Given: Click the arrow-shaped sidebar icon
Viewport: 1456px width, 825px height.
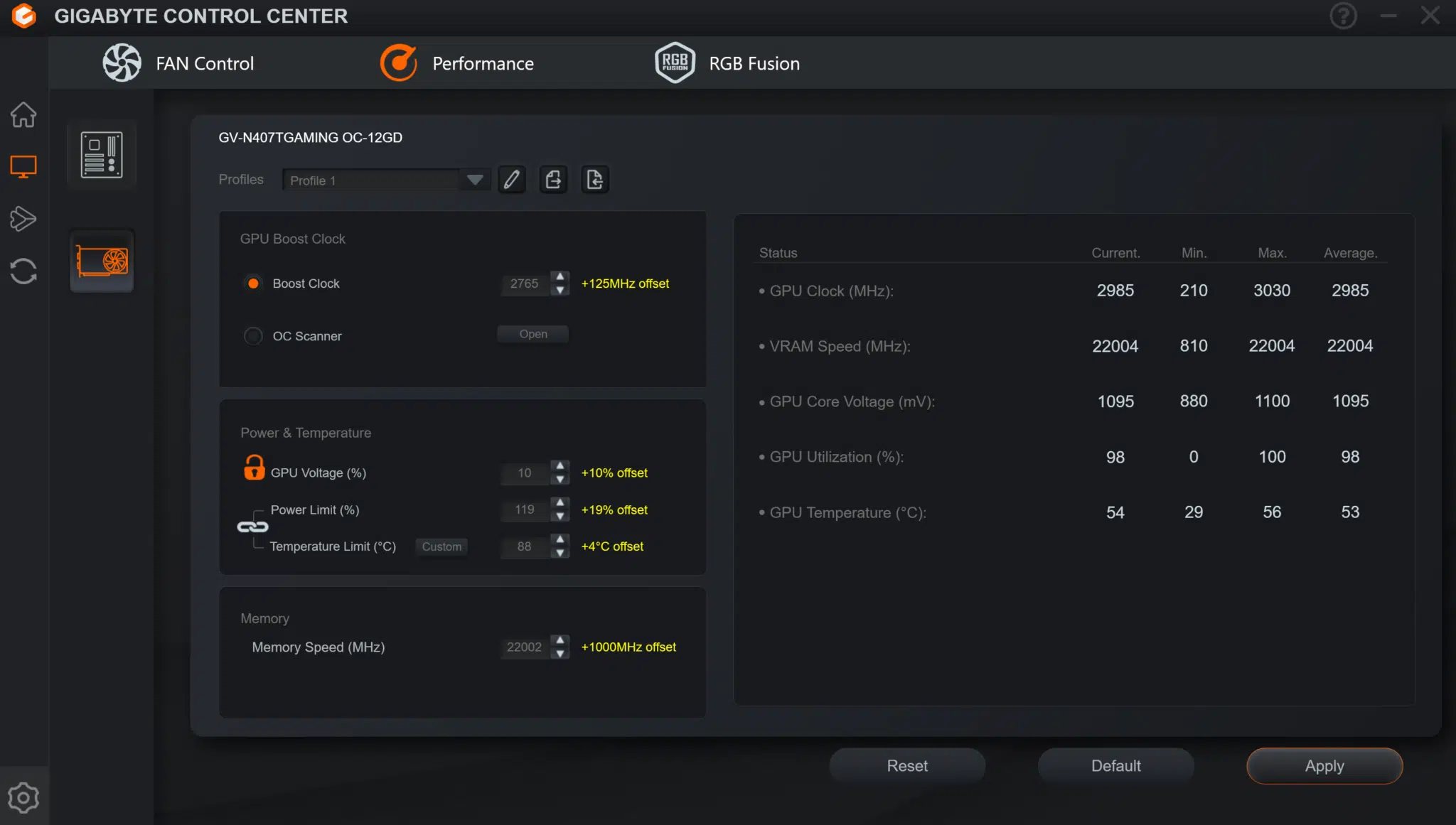Looking at the screenshot, I should tap(23, 219).
